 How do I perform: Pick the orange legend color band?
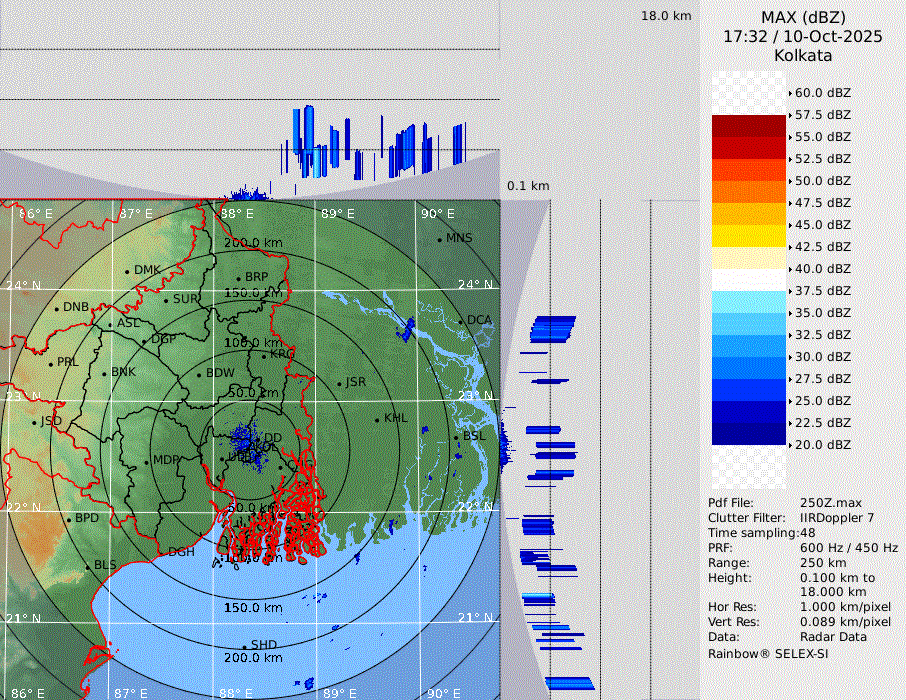pyautogui.click(x=749, y=191)
